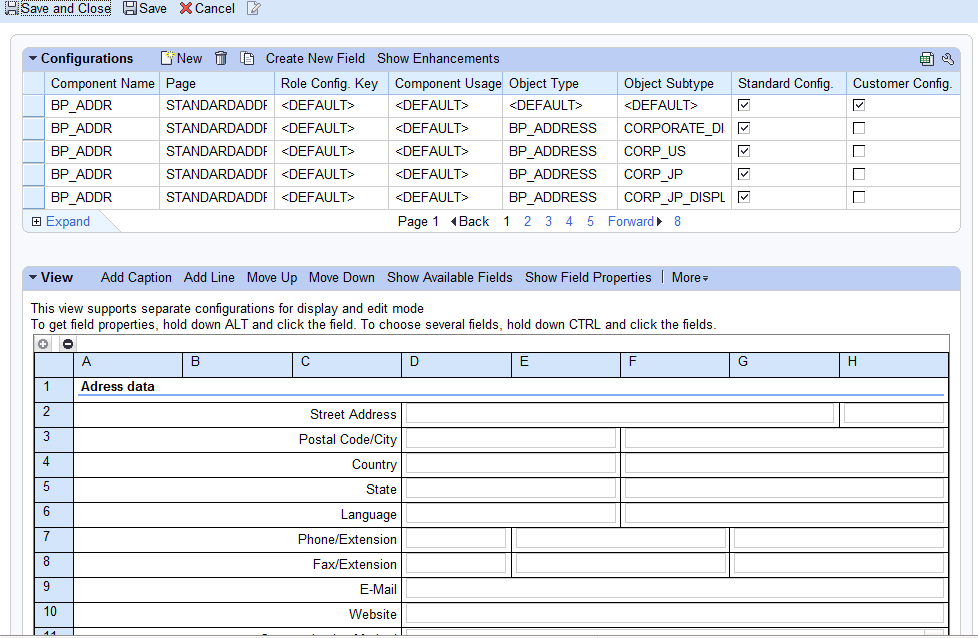Click the Object Subtype column header
Screen dimensions: 978x638
[x=674, y=83]
